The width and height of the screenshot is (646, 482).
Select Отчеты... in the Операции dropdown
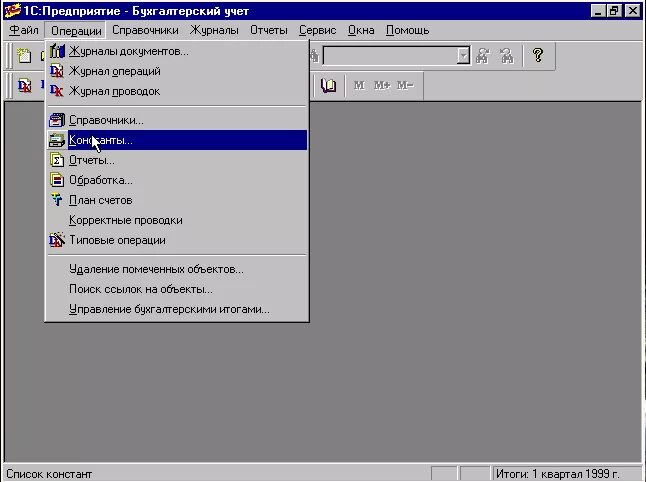(x=177, y=160)
